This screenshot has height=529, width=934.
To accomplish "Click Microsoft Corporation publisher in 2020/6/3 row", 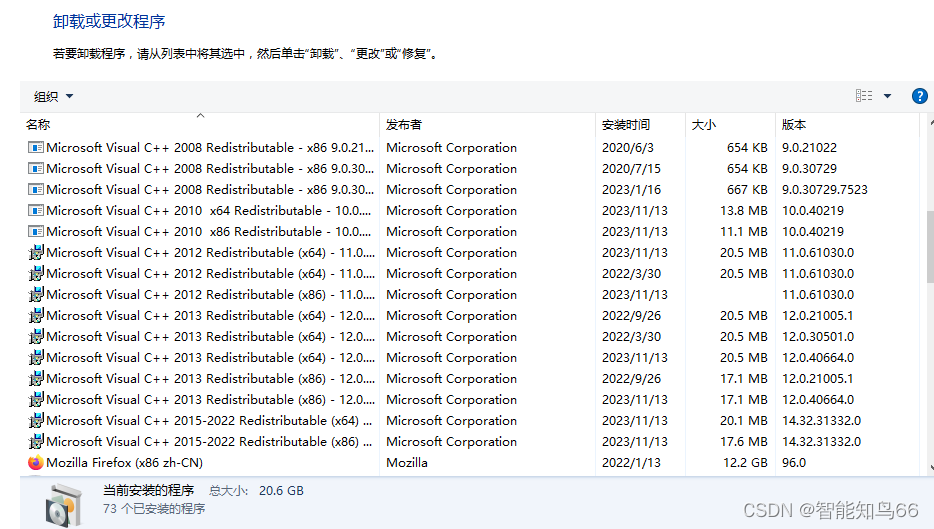I will pyautogui.click(x=451, y=147).
